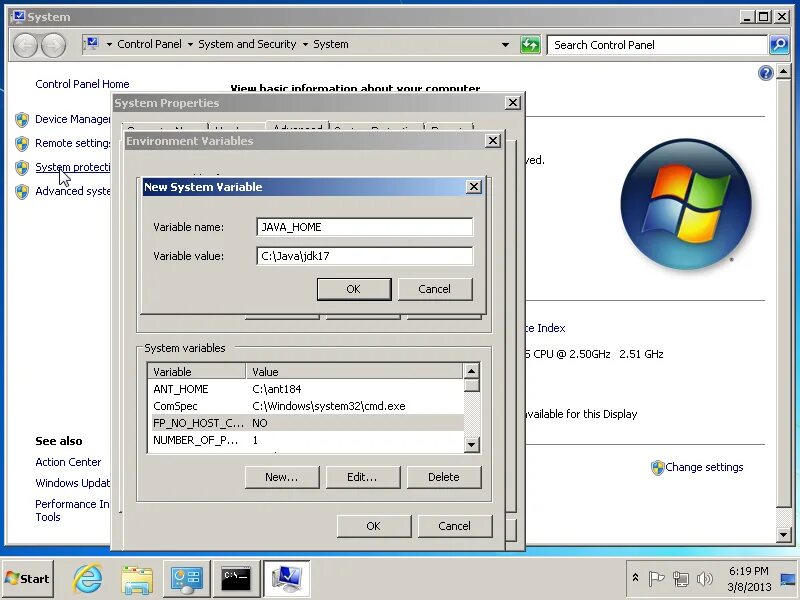Expand the Control Panel breadcrumb arrow
Viewport: 800px width, 600px height.
[190, 45]
